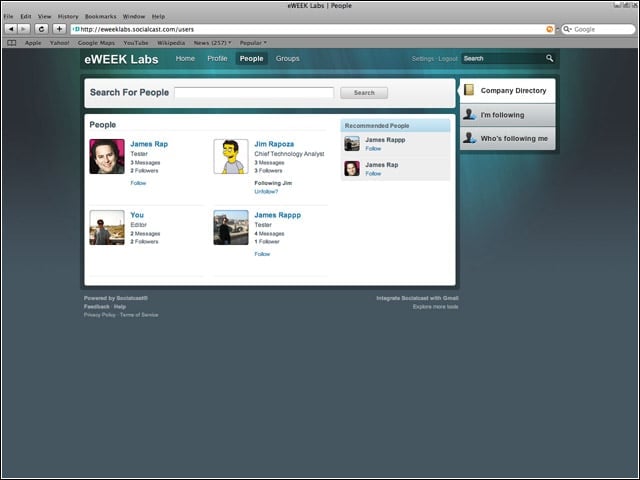The width and height of the screenshot is (640, 480).
Task: Click the Company Directory book icon
Action: [469, 90]
